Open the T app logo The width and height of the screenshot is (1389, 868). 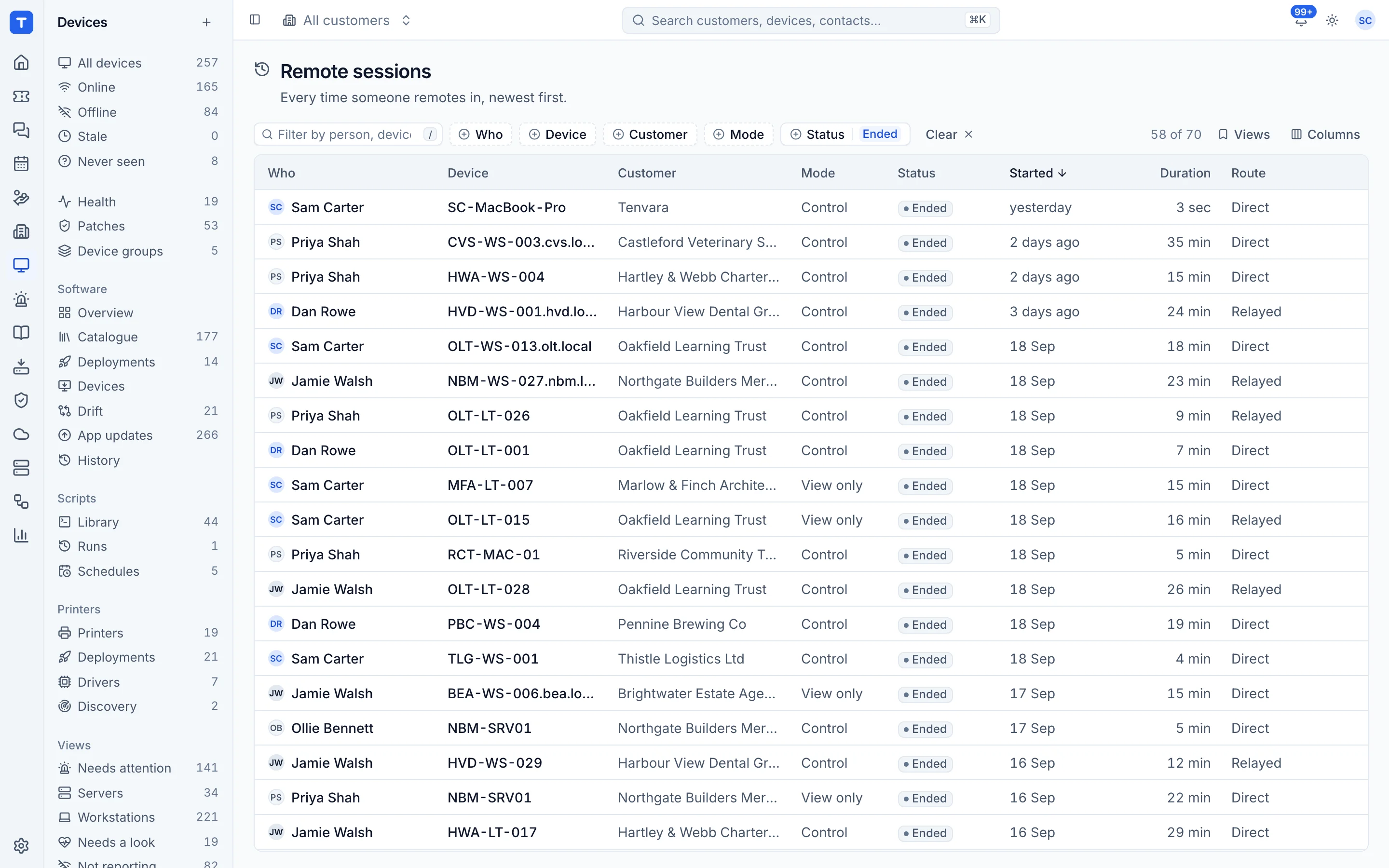pyautogui.click(x=21, y=22)
